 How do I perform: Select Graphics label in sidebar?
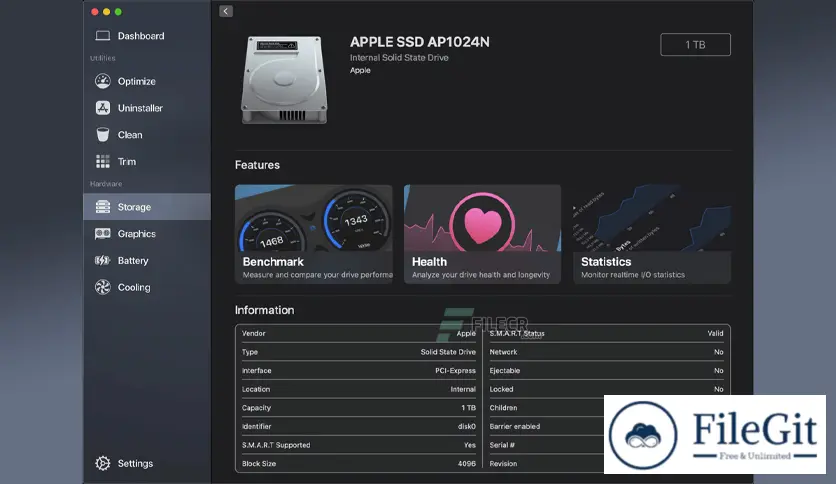[136, 233]
